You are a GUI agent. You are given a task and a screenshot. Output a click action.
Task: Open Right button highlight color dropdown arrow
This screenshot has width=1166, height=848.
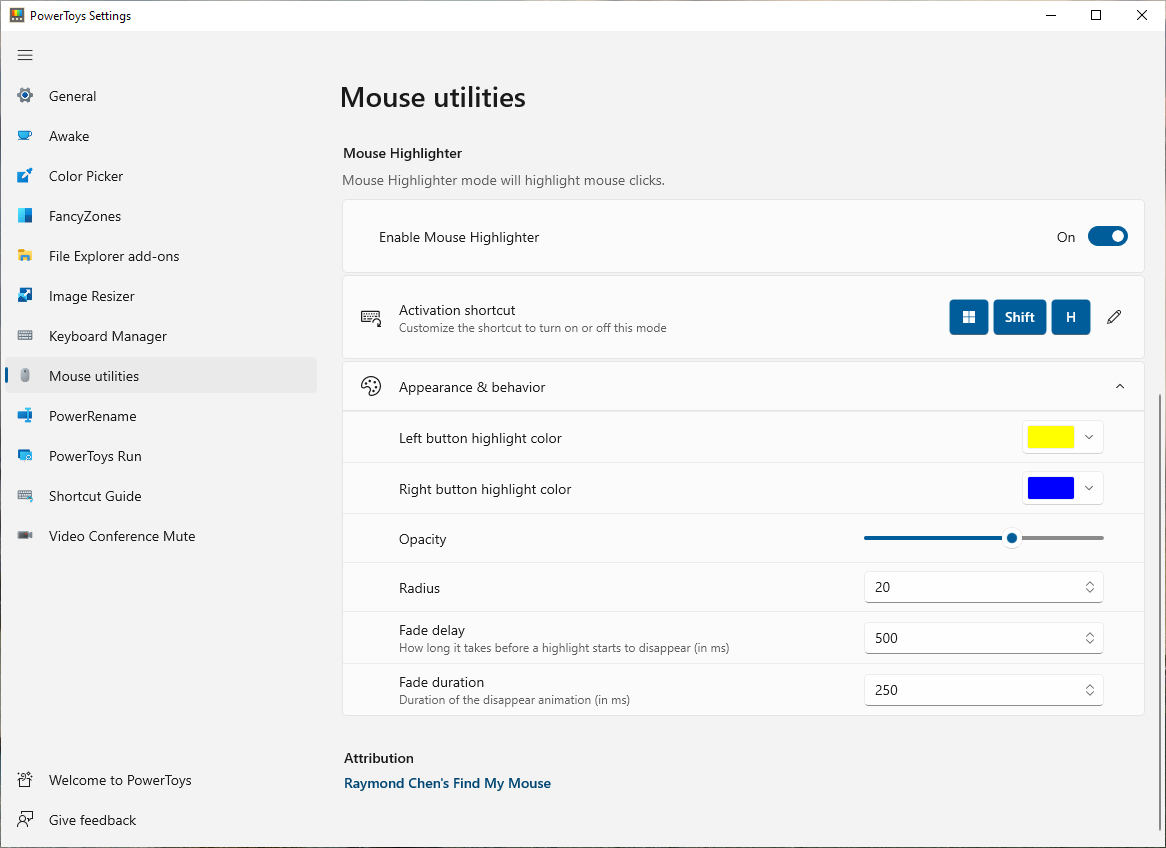[1089, 489]
